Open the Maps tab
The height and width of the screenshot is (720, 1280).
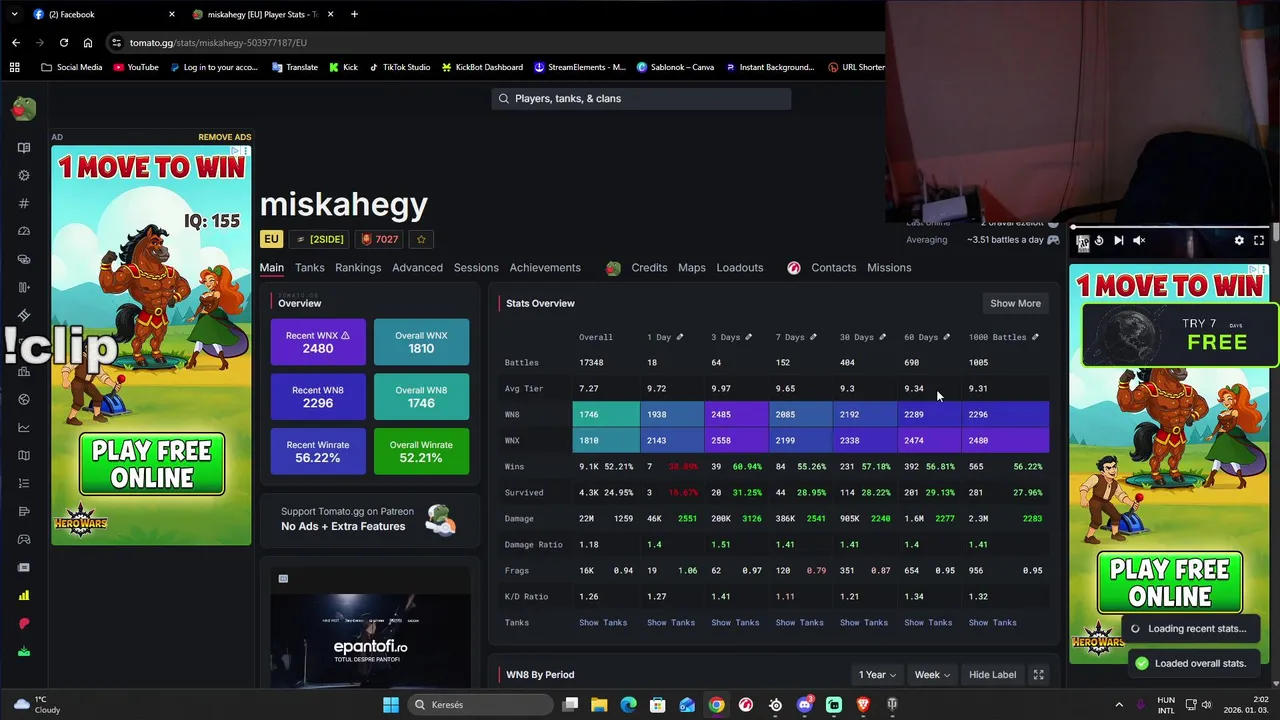pos(692,267)
